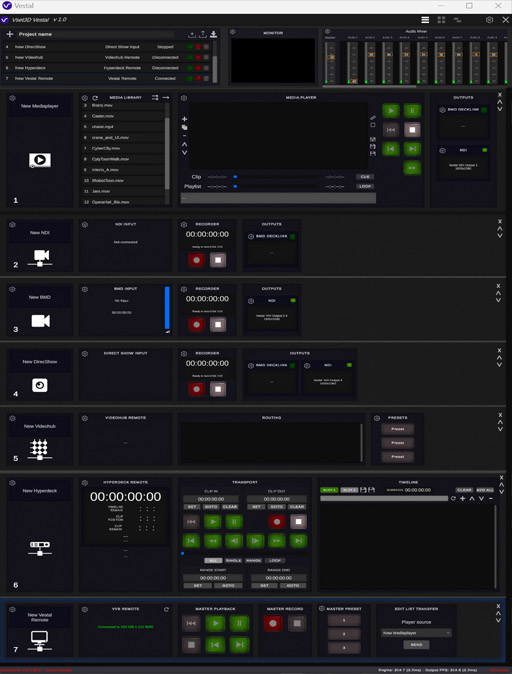Refresh the Media Library list

pyautogui.click(x=95, y=98)
